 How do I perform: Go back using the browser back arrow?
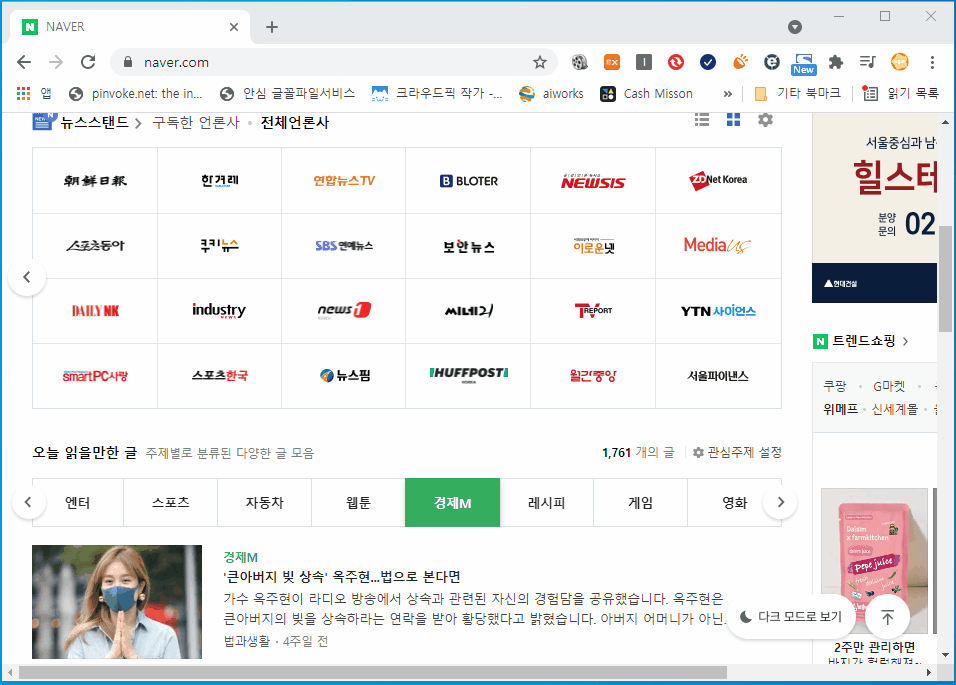point(24,62)
